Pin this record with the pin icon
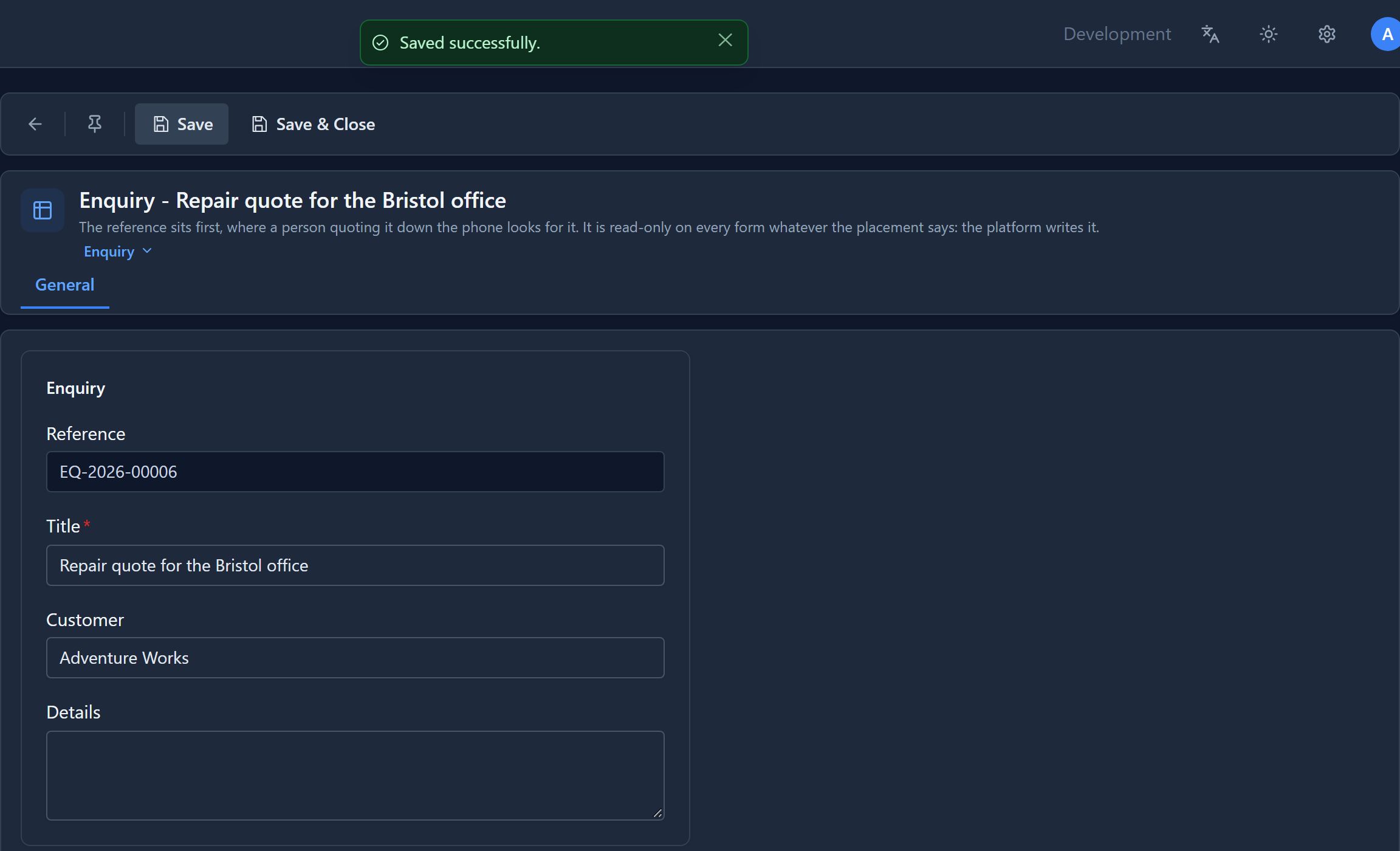The width and height of the screenshot is (1400, 851). click(95, 124)
